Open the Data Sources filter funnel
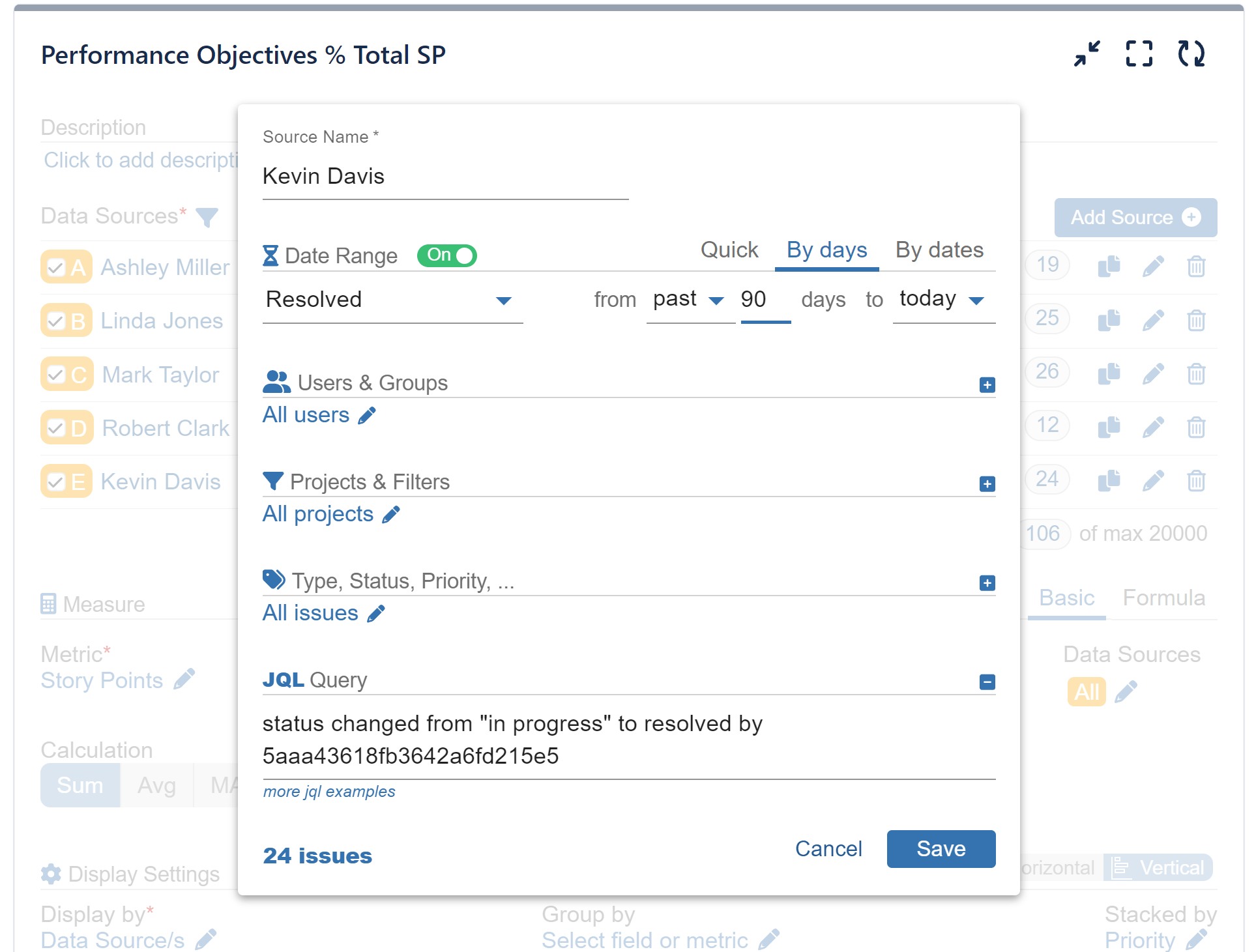 click(207, 218)
